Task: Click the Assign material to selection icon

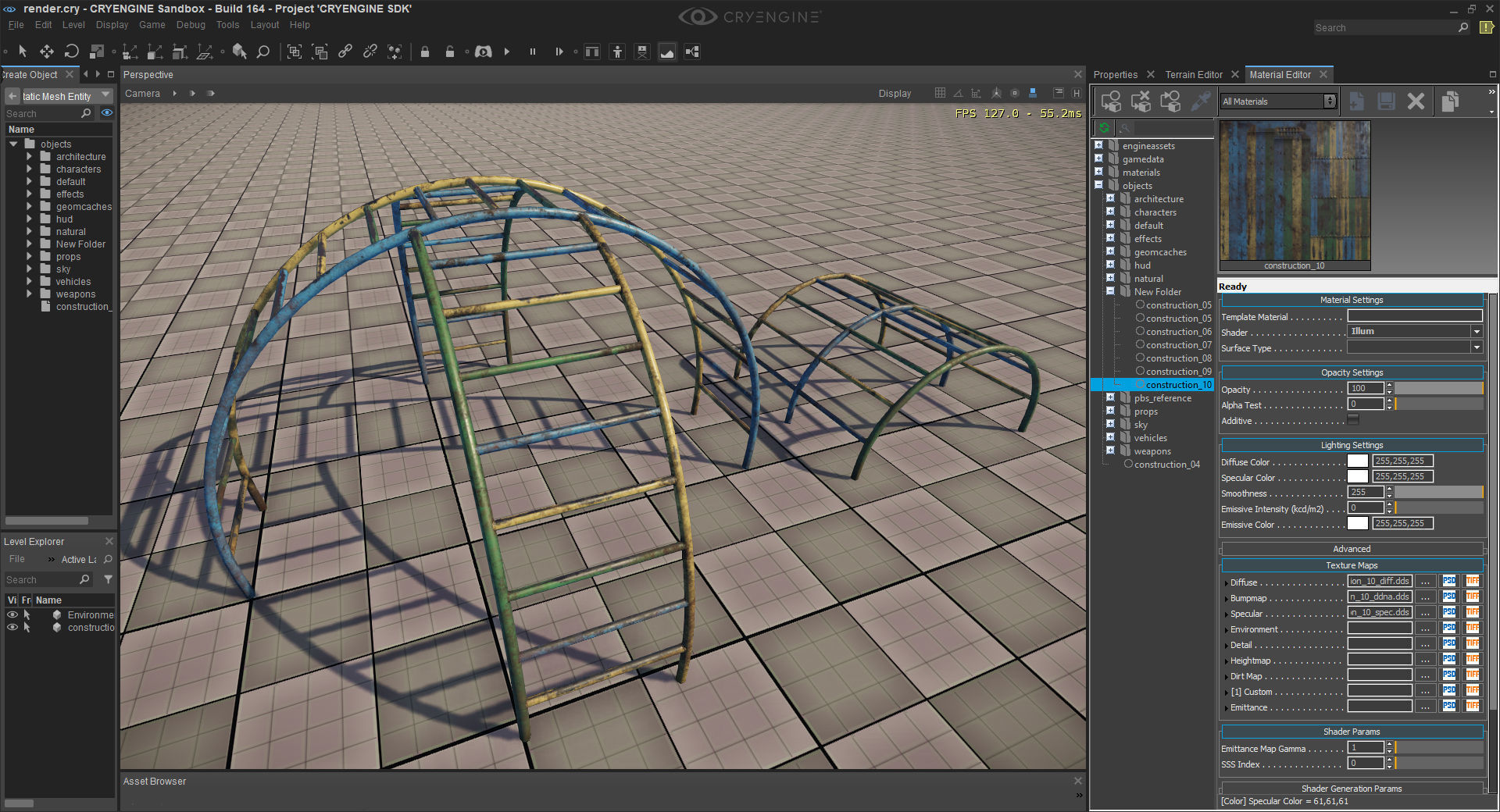Action: 1111,101
